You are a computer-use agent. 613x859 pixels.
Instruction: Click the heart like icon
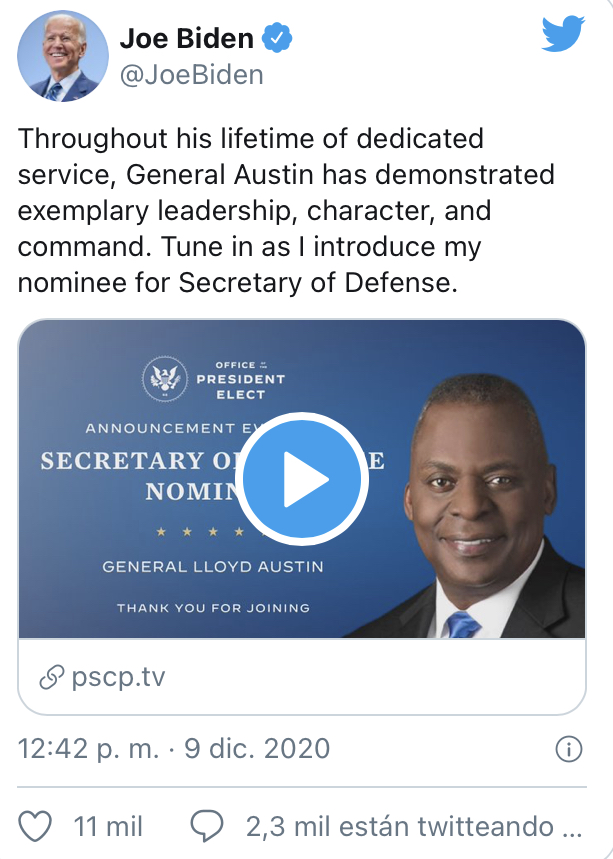tap(35, 825)
